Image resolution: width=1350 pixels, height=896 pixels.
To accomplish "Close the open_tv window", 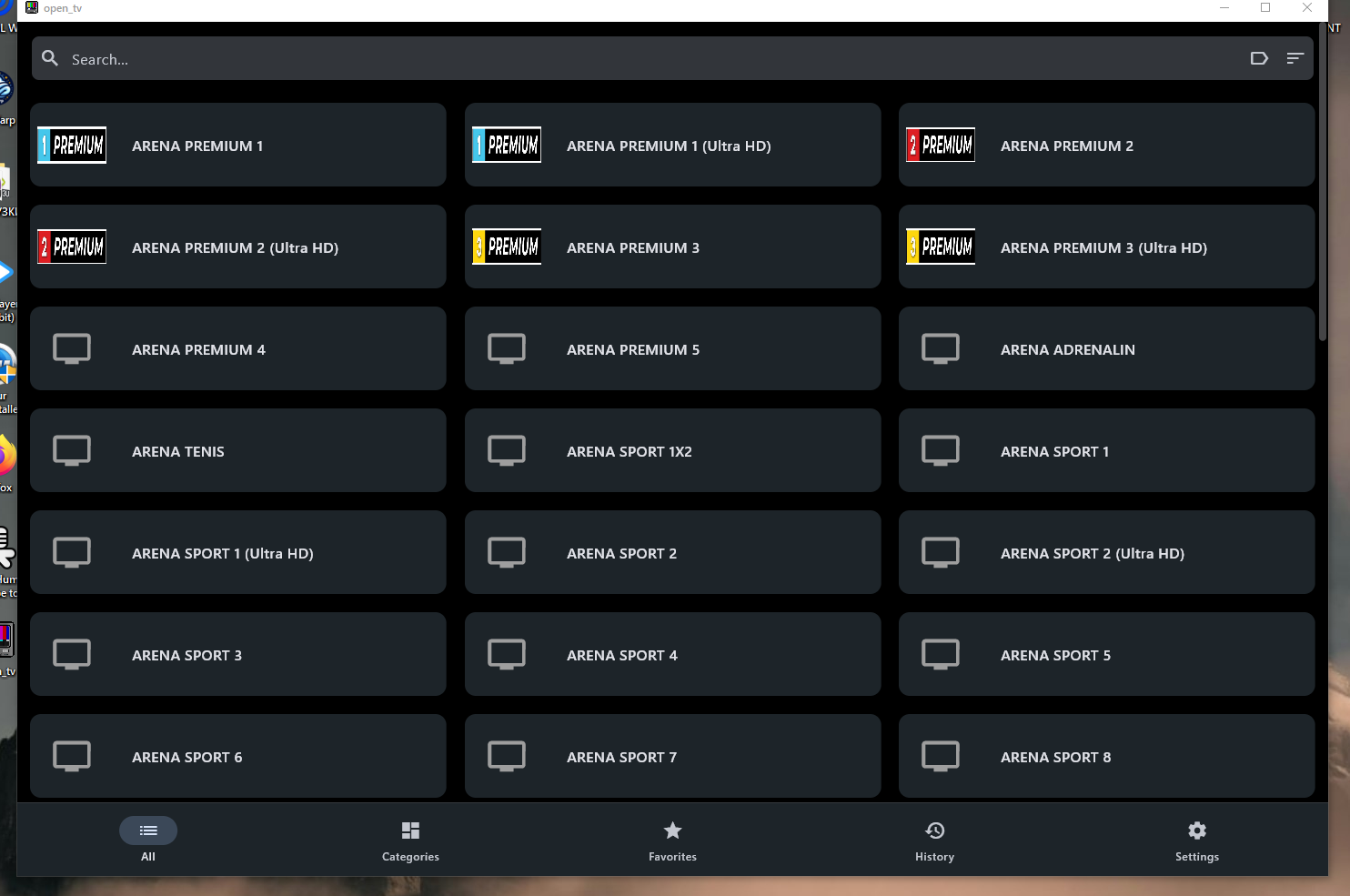I will pyautogui.click(x=1307, y=8).
